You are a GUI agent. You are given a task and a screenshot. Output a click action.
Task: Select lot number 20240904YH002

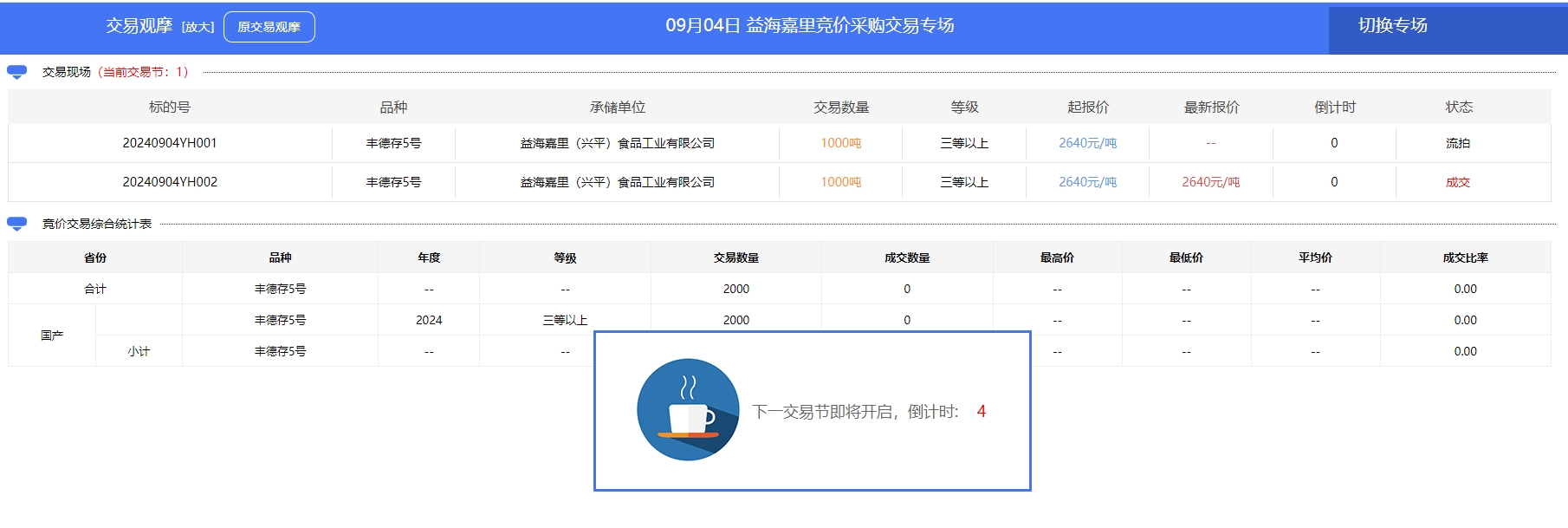tap(170, 182)
